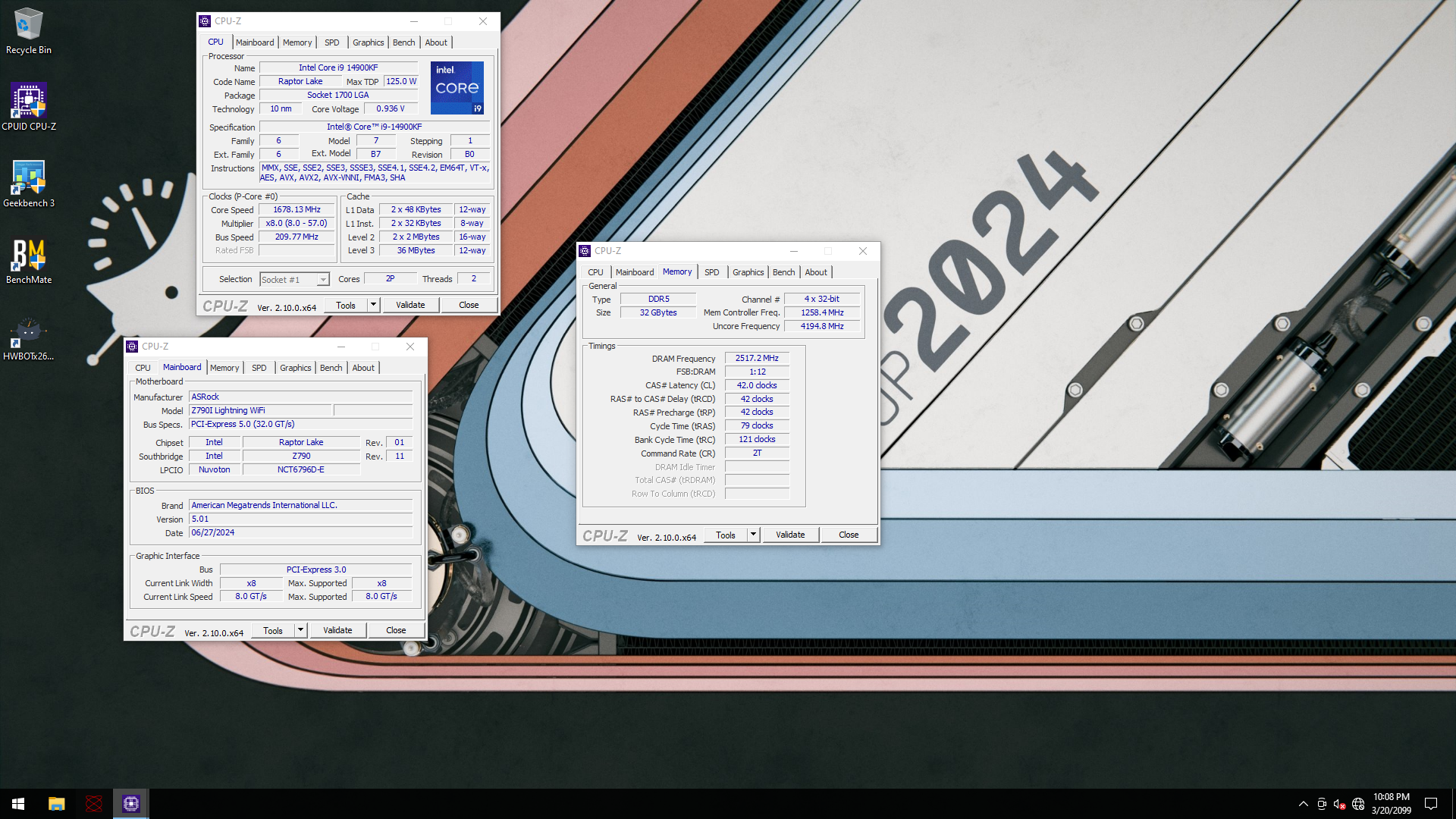1456x819 pixels.
Task: Click the red BenchMate taskbar icon
Action: [x=94, y=804]
